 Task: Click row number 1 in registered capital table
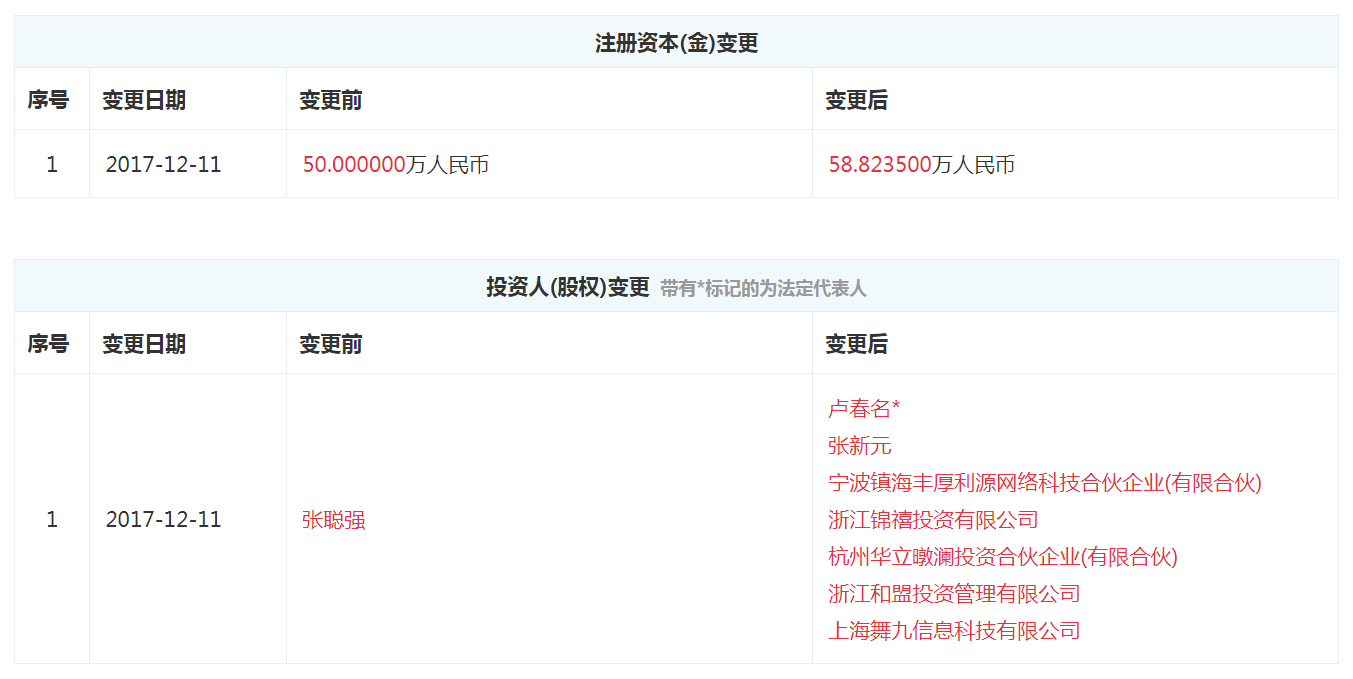52,165
